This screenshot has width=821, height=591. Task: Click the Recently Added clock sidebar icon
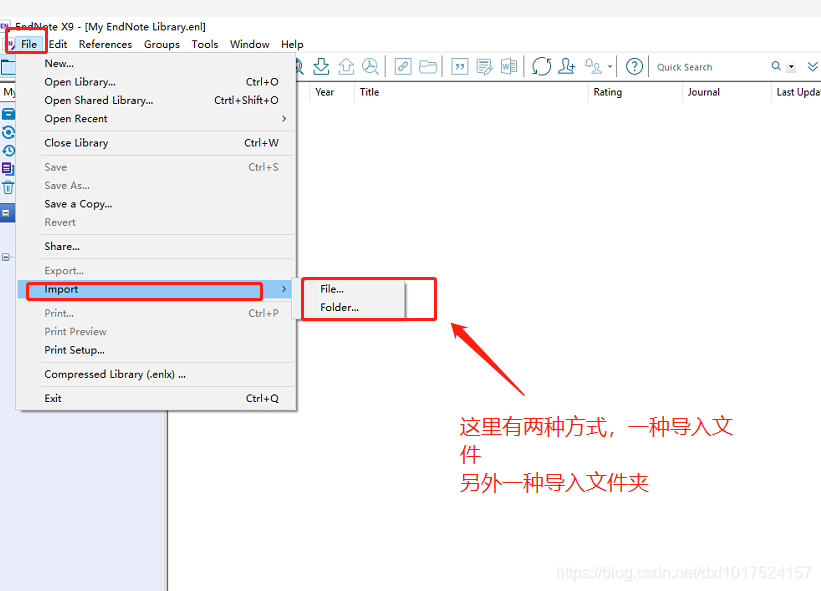pos(8,151)
